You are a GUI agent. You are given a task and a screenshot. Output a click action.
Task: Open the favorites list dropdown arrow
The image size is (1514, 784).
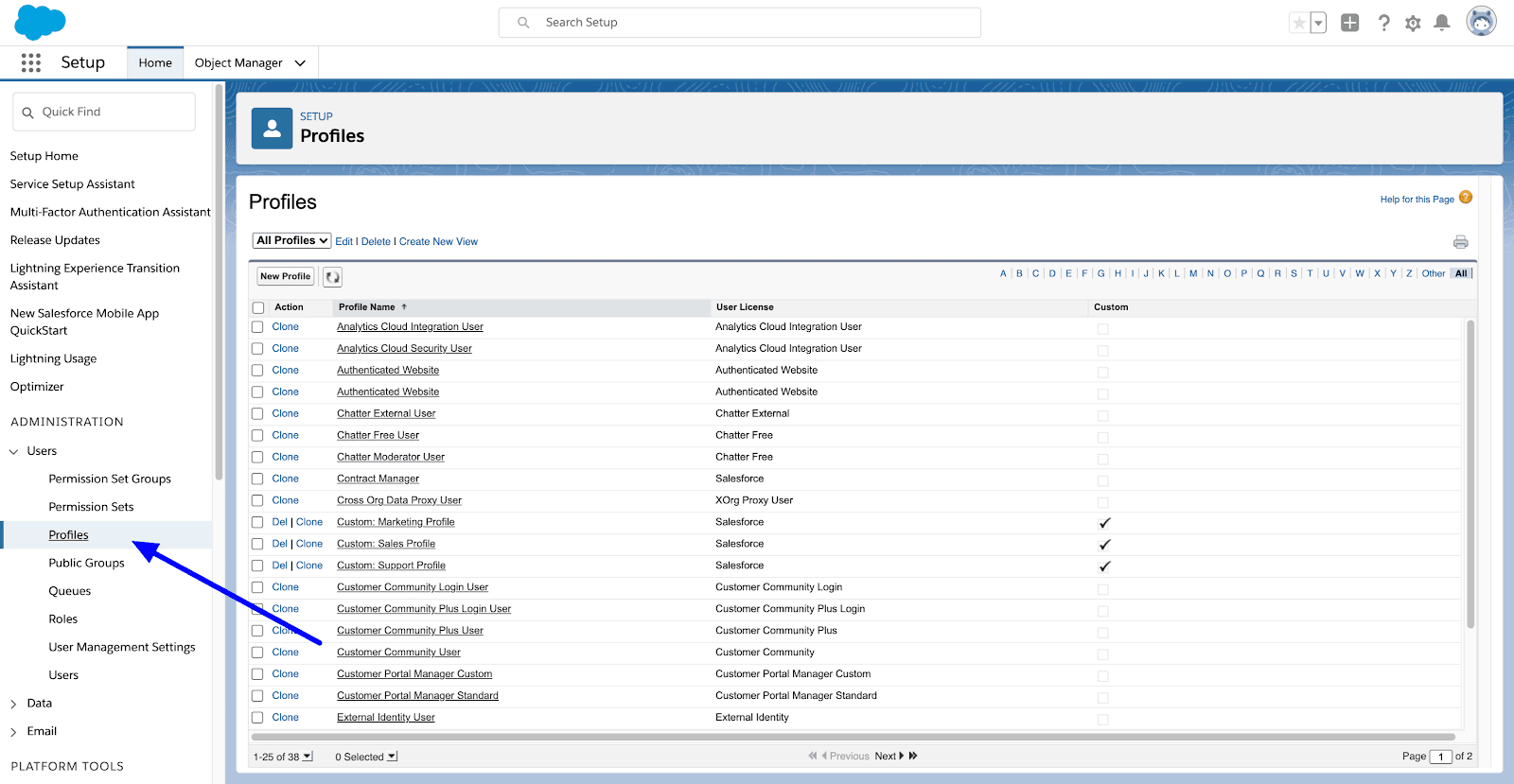pyautogui.click(x=1318, y=23)
